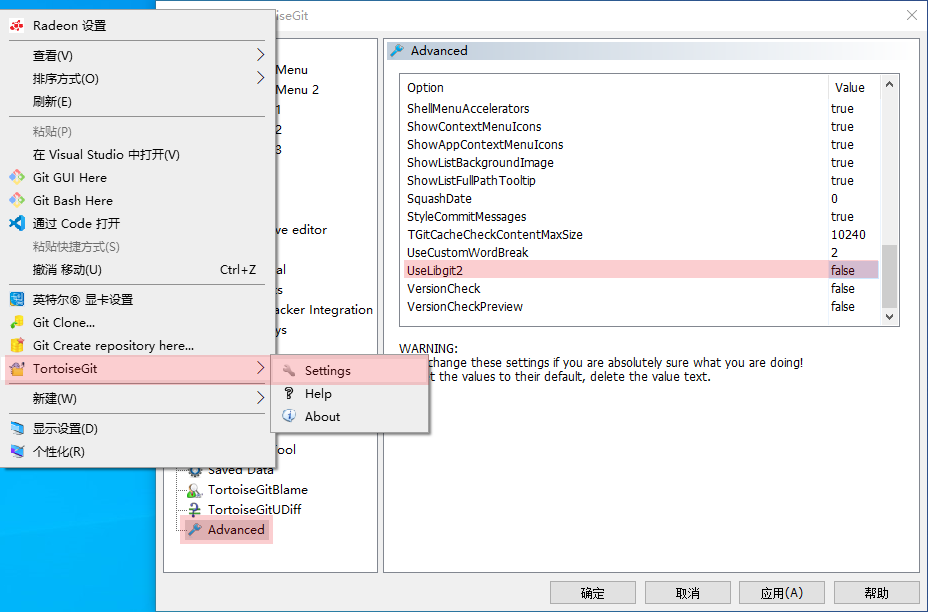Viewport: 928px width, 612px height.
Task: Select Advanced in settings tree
Action: pos(236,530)
